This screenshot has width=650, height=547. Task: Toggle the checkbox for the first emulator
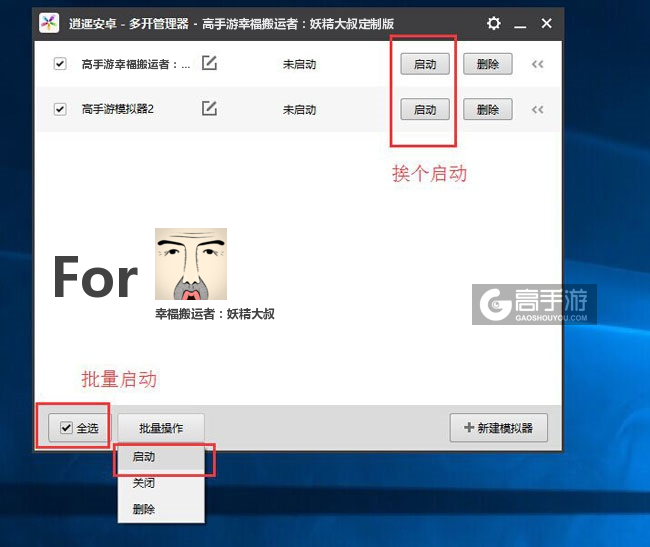pyautogui.click(x=60, y=64)
